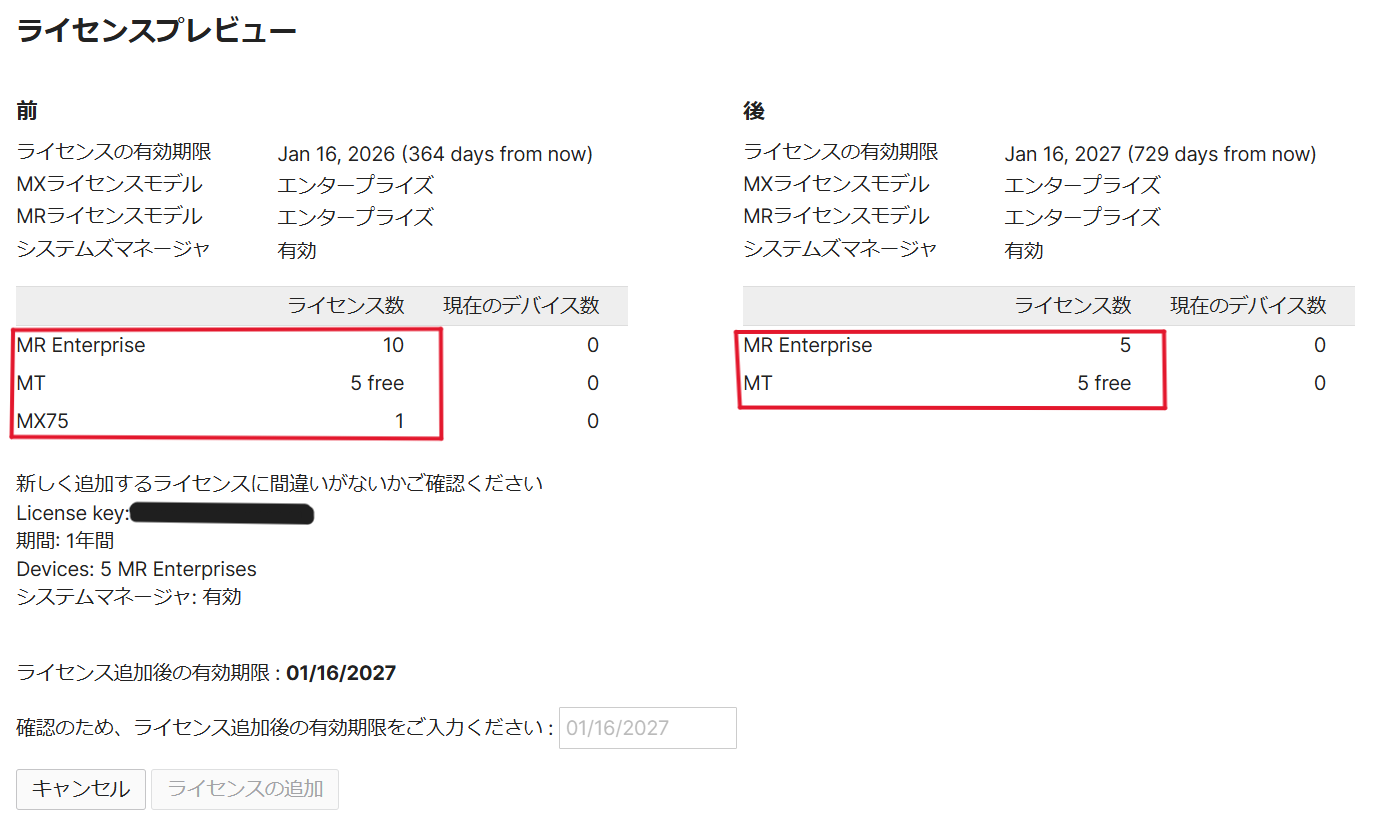This screenshot has height=818, width=1388.
Task: Click the ライセンスの追加 button
Action: (x=244, y=789)
